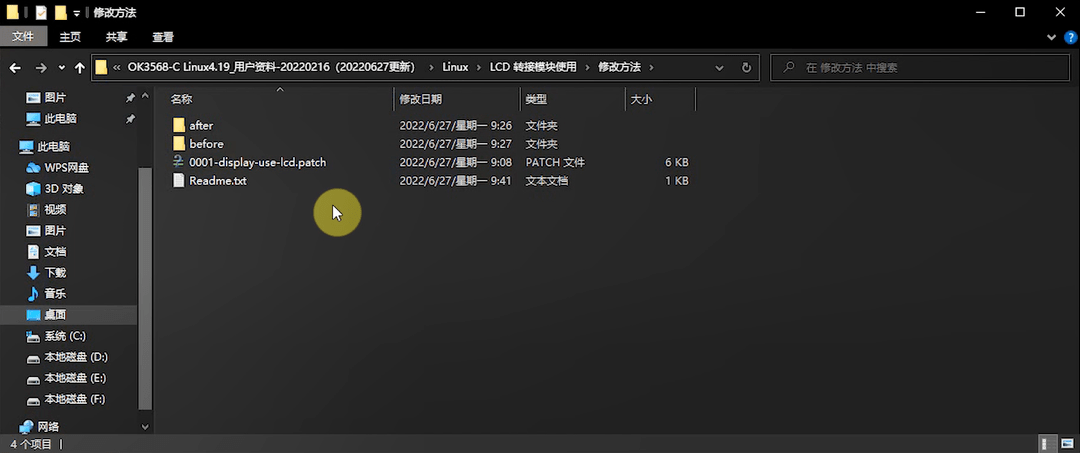Click the 6 KB size cell
This screenshot has width=1080, height=453.
[676, 162]
